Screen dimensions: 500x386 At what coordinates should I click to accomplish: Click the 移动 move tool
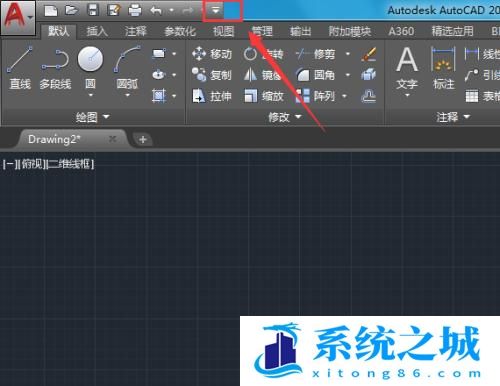click(212, 54)
